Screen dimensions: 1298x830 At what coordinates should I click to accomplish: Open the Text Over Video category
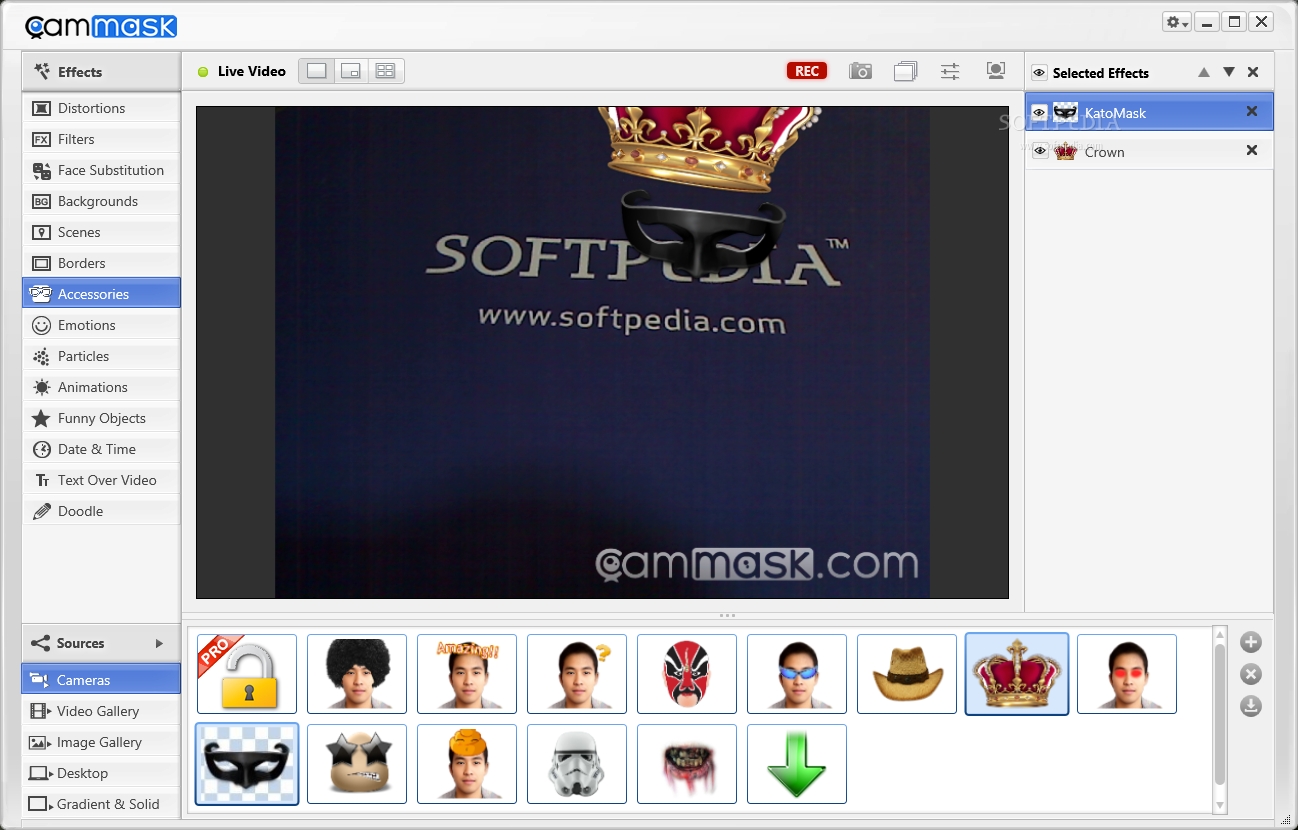point(101,480)
